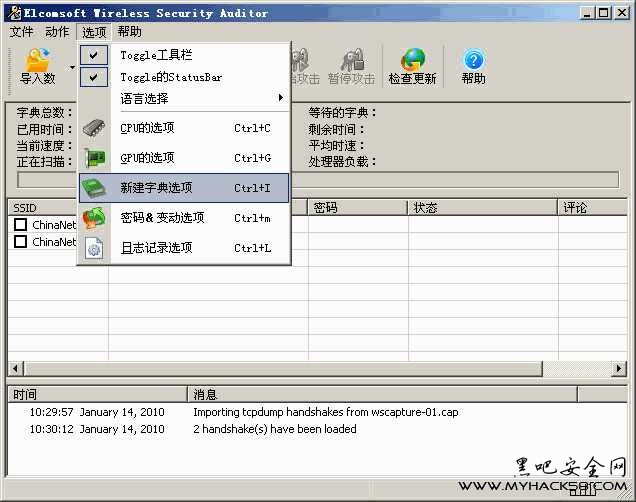Screen dimensions: 636x502
Task: Open the 帮助 menu in menu bar
Action: tap(129, 32)
